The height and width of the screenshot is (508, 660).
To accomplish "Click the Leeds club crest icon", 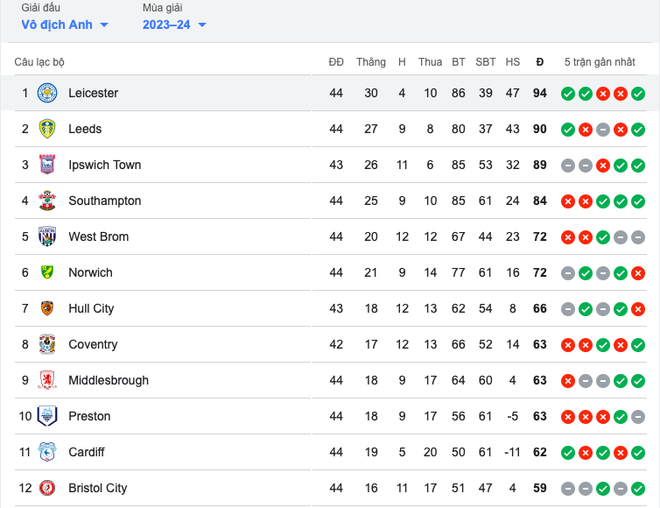I will coord(47,129).
